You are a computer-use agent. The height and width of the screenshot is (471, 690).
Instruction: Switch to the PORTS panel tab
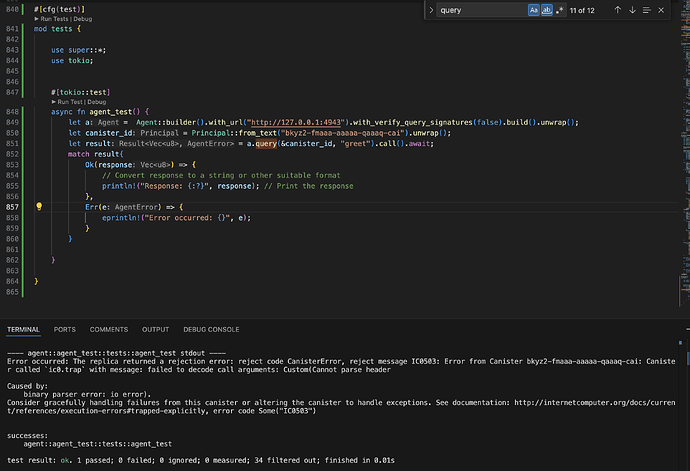click(x=65, y=329)
